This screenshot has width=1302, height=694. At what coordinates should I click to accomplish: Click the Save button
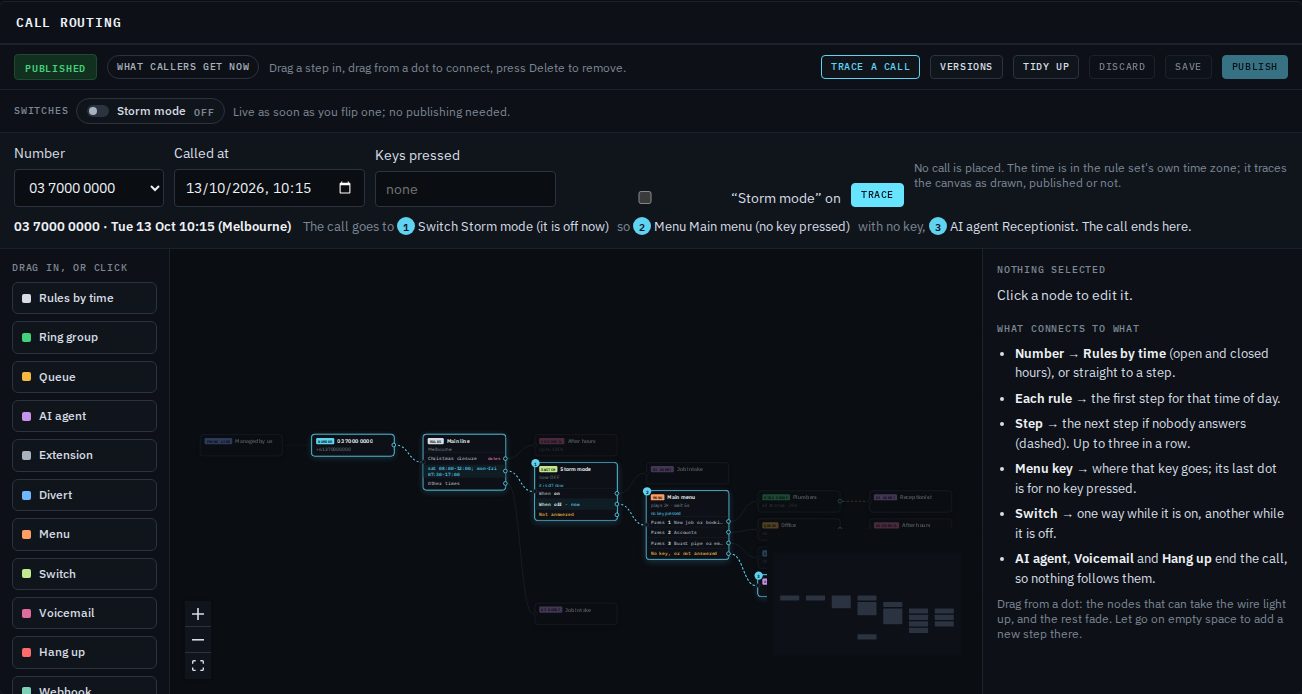(x=1188, y=67)
